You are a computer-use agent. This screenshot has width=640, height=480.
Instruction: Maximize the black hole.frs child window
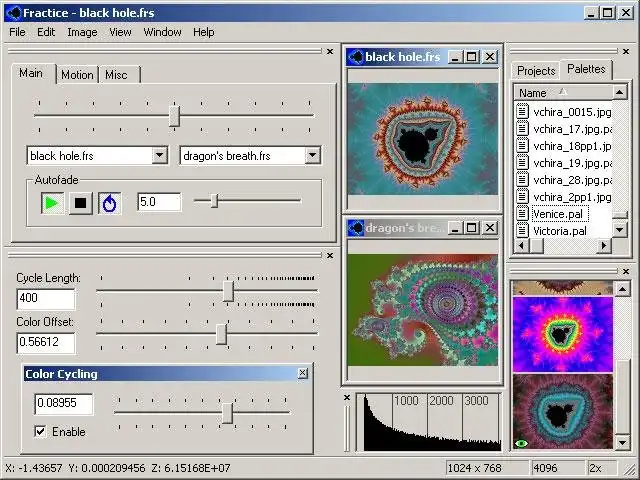click(471, 57)
